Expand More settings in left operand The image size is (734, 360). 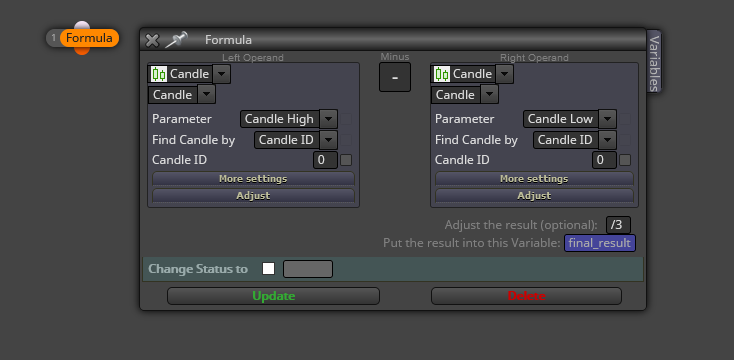pos(253,179)
